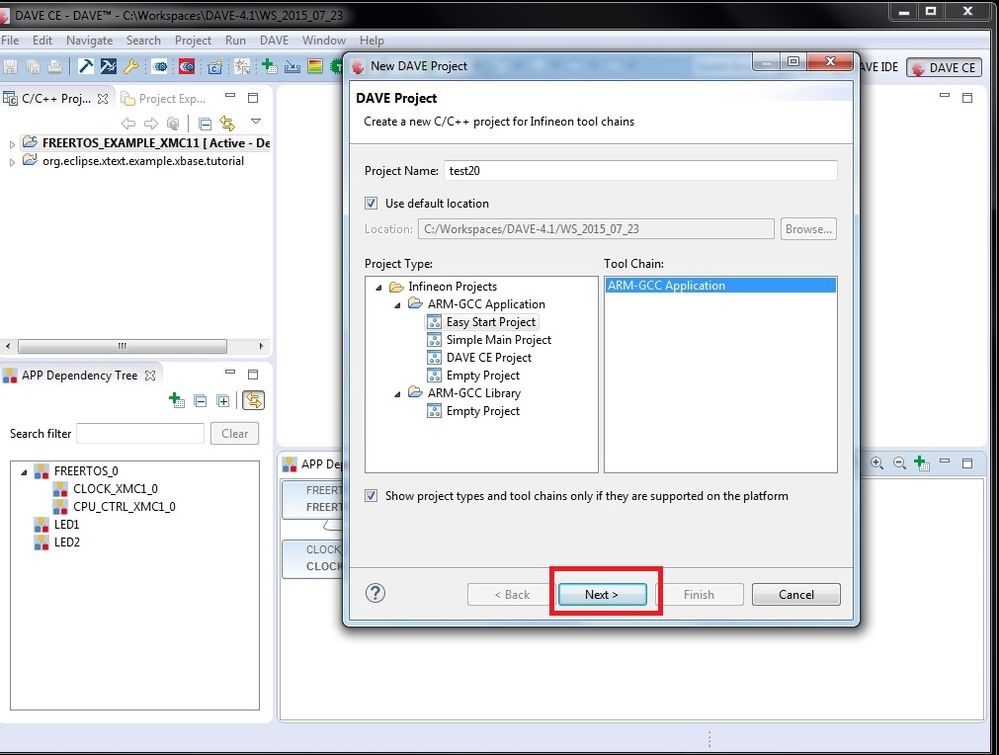Open the Navigate menu
Screen dimensions: 999x755
[89, 40]
